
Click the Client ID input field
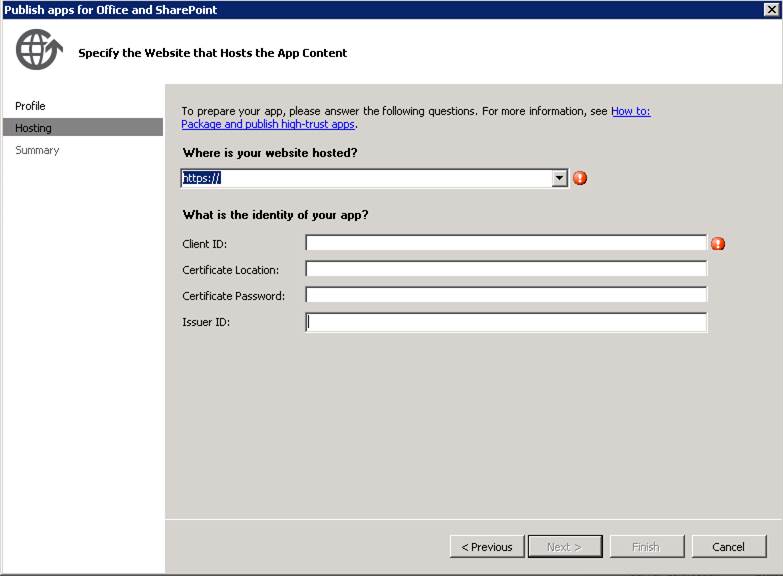[x=506, y=243]
